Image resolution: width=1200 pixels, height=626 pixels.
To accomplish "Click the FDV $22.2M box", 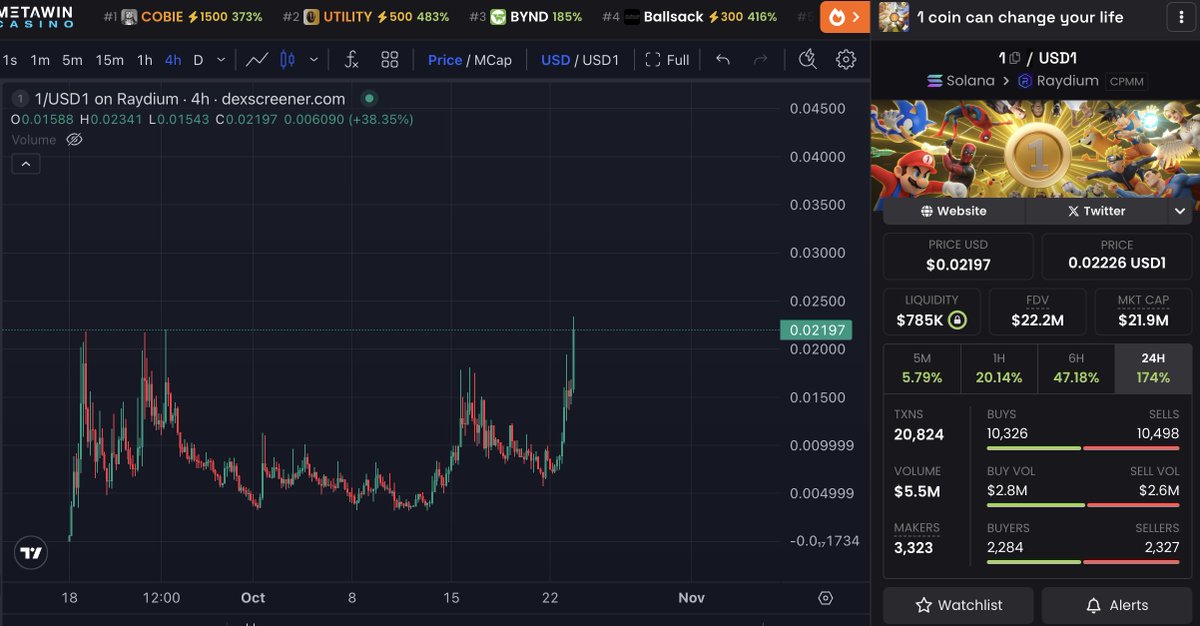I will 1037,311.
